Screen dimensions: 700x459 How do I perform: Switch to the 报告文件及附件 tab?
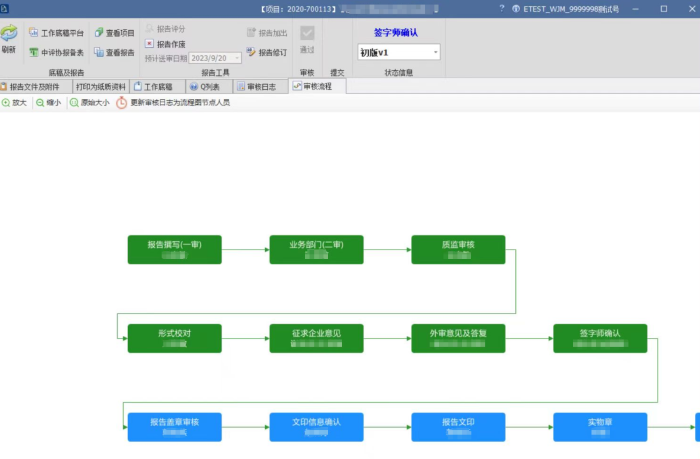[35, 87]
